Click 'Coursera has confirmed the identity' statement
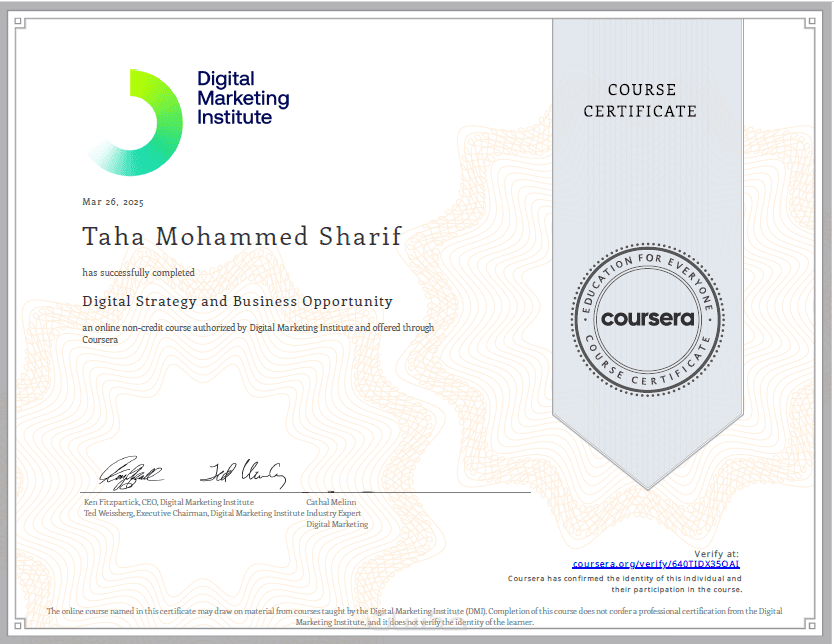834x644 pixels. point(624,584)
